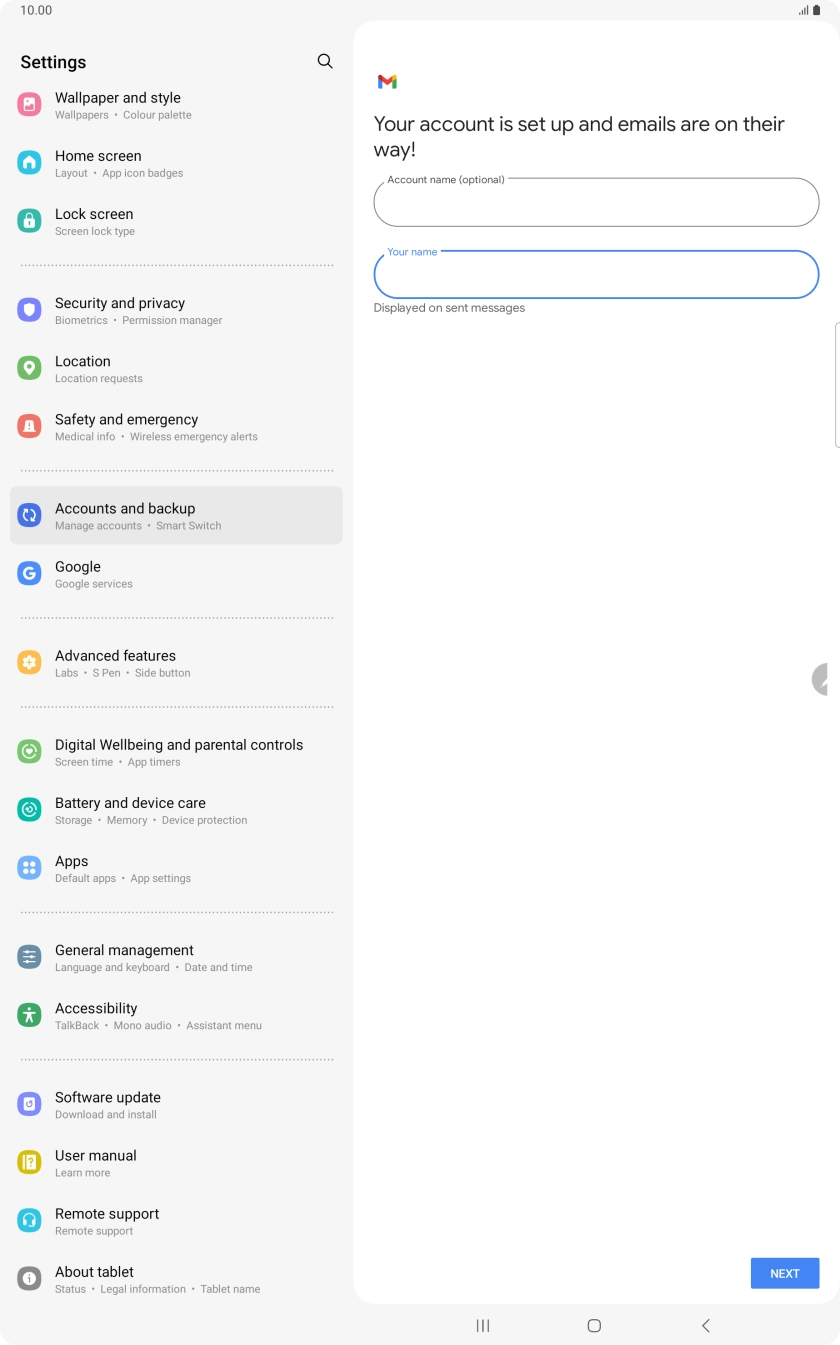Screen dimensions: 840x1345
Task: Open the Settings search icon
Action: pyautogui.click(x=325, y=61)
